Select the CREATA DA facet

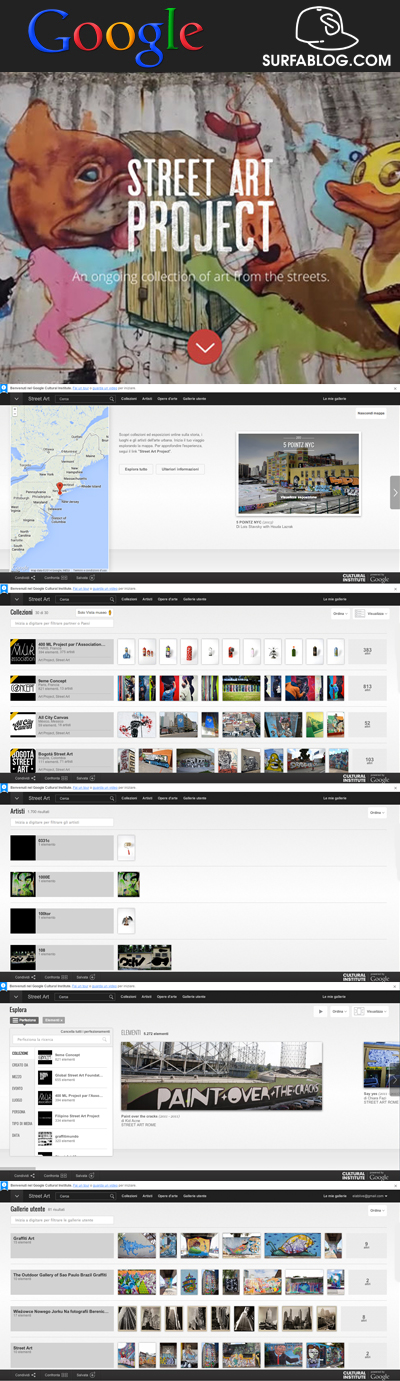[21, 1064]
